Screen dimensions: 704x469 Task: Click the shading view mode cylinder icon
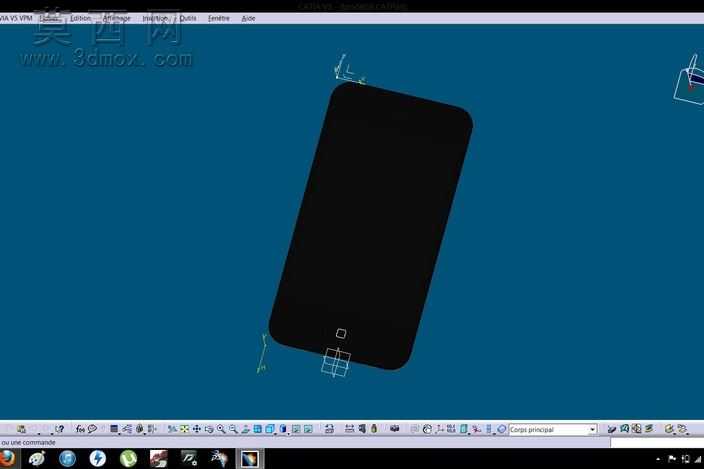(283, 429)
